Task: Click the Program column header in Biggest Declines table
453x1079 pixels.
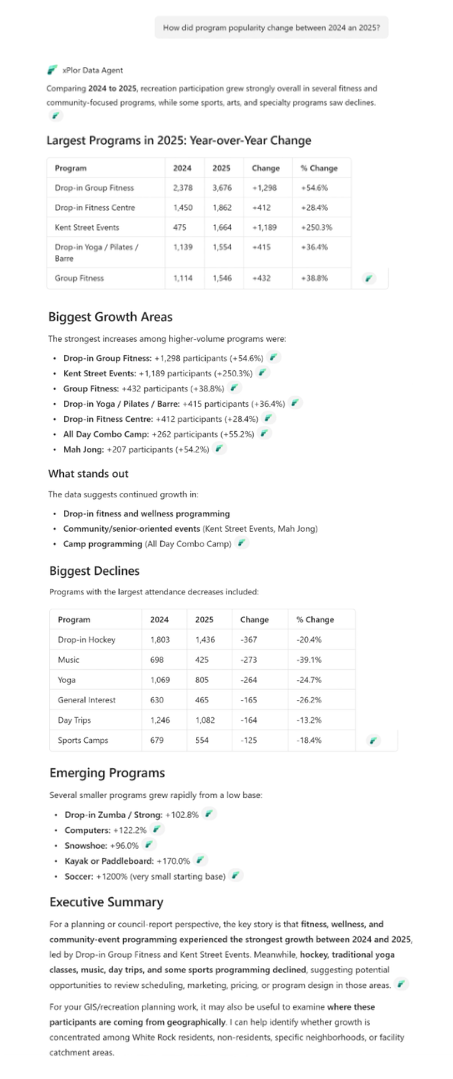Action: click(x=74, y=619)
